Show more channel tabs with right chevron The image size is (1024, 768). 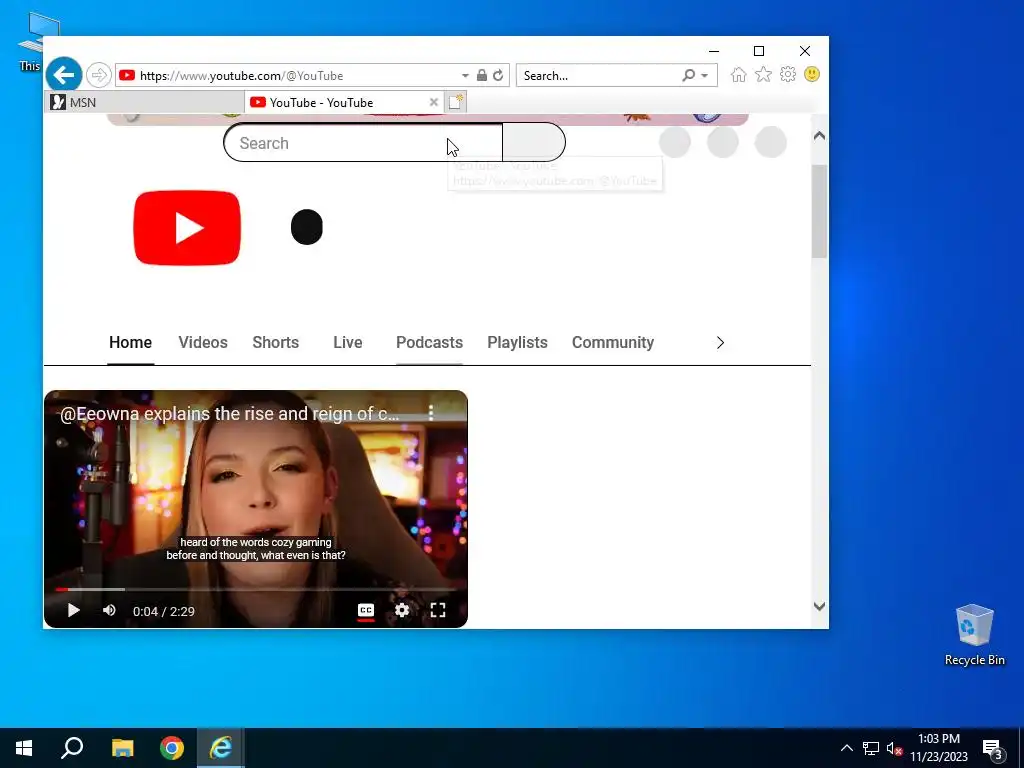click(x=720, y=343)
